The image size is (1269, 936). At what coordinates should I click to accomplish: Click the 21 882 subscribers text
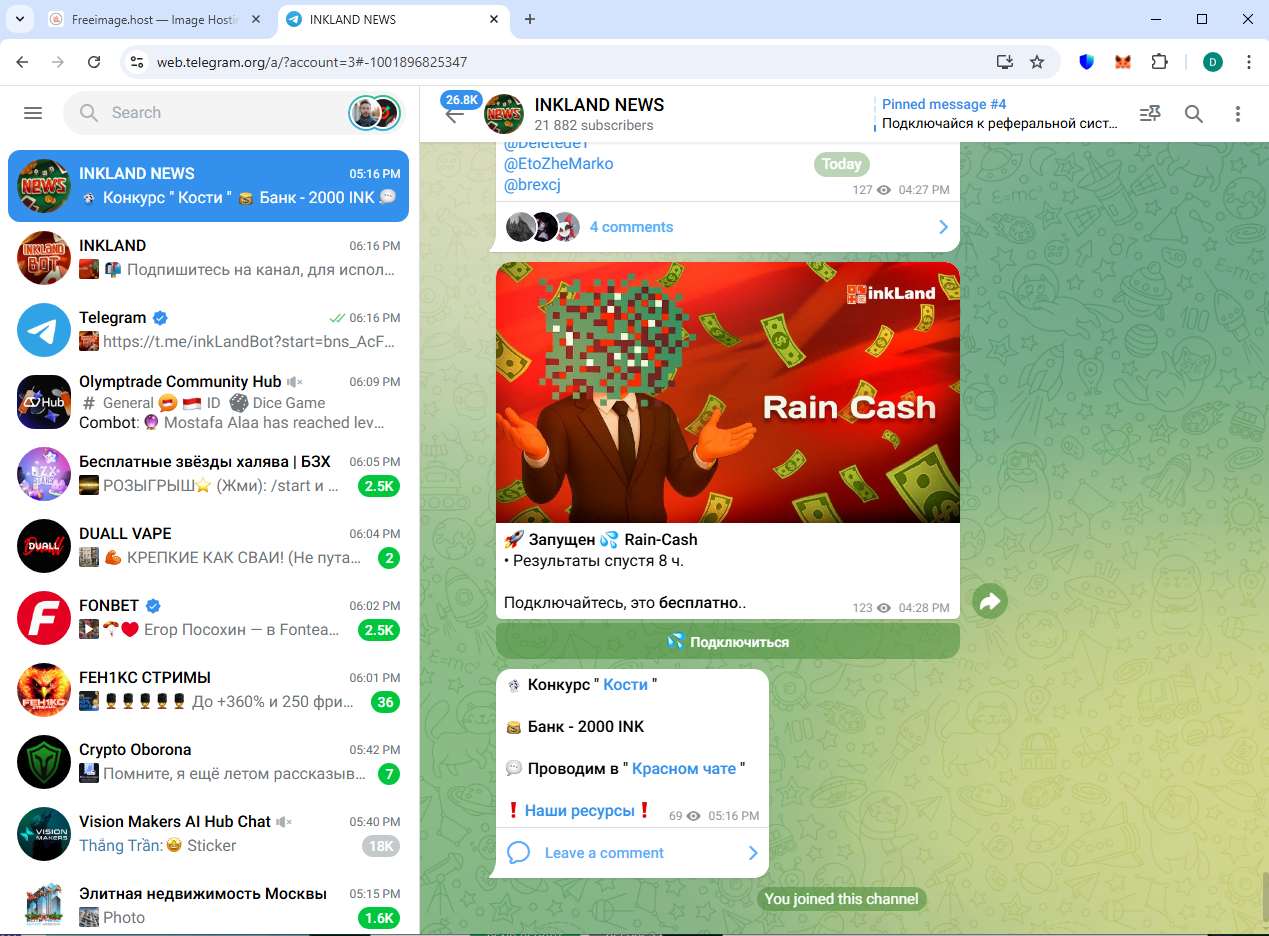tap(594, 125)
